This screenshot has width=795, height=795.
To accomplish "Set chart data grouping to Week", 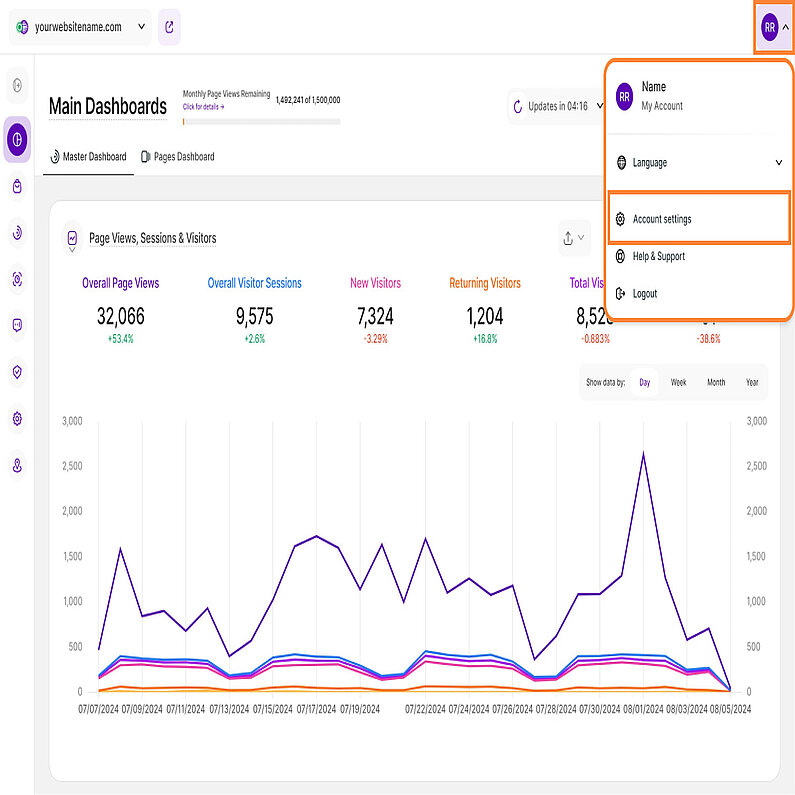I will (678, 382).
